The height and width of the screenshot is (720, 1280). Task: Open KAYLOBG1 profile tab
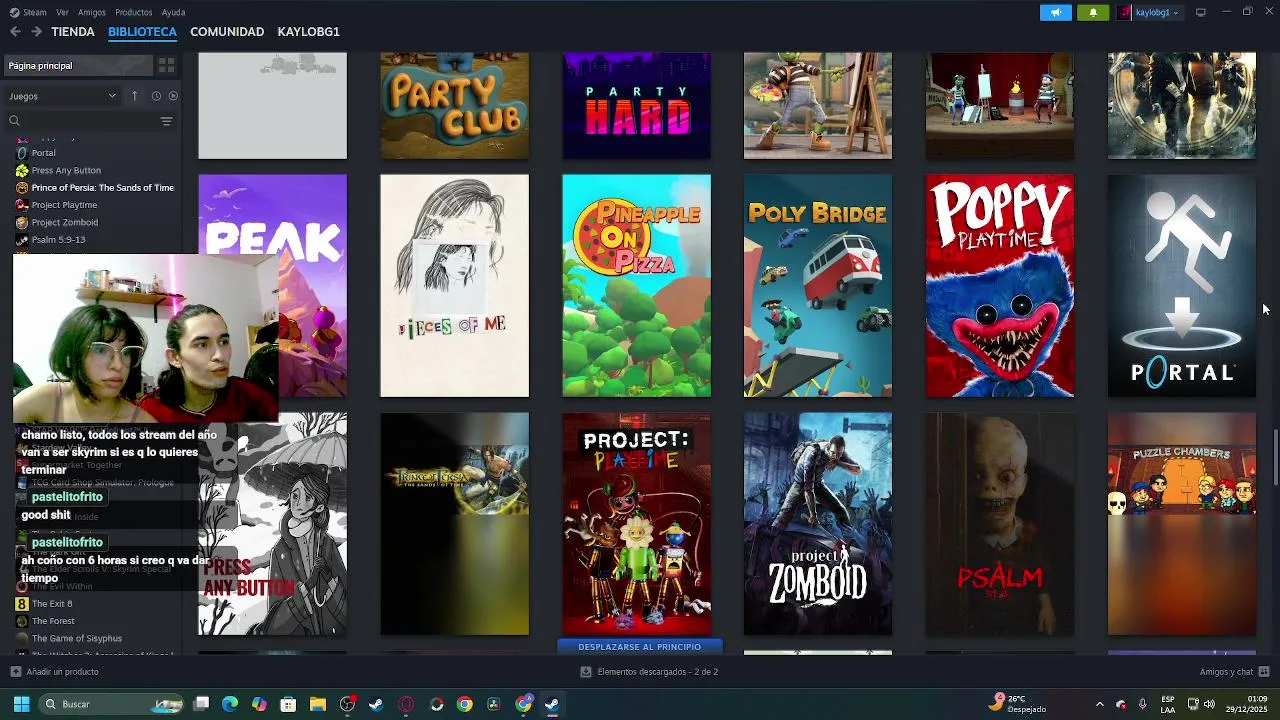[x=308, y=32]
